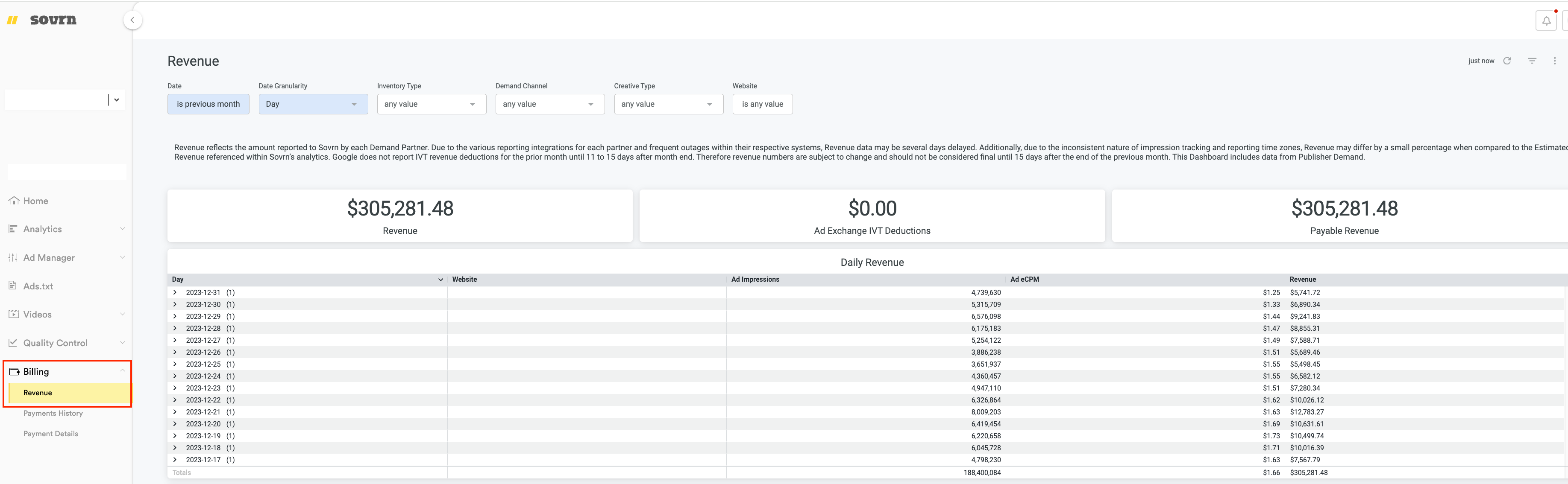This screenshot has width=1568, height=484.
Task: Click the impressions value 8,009,203
Action: (x=986, y=412)
